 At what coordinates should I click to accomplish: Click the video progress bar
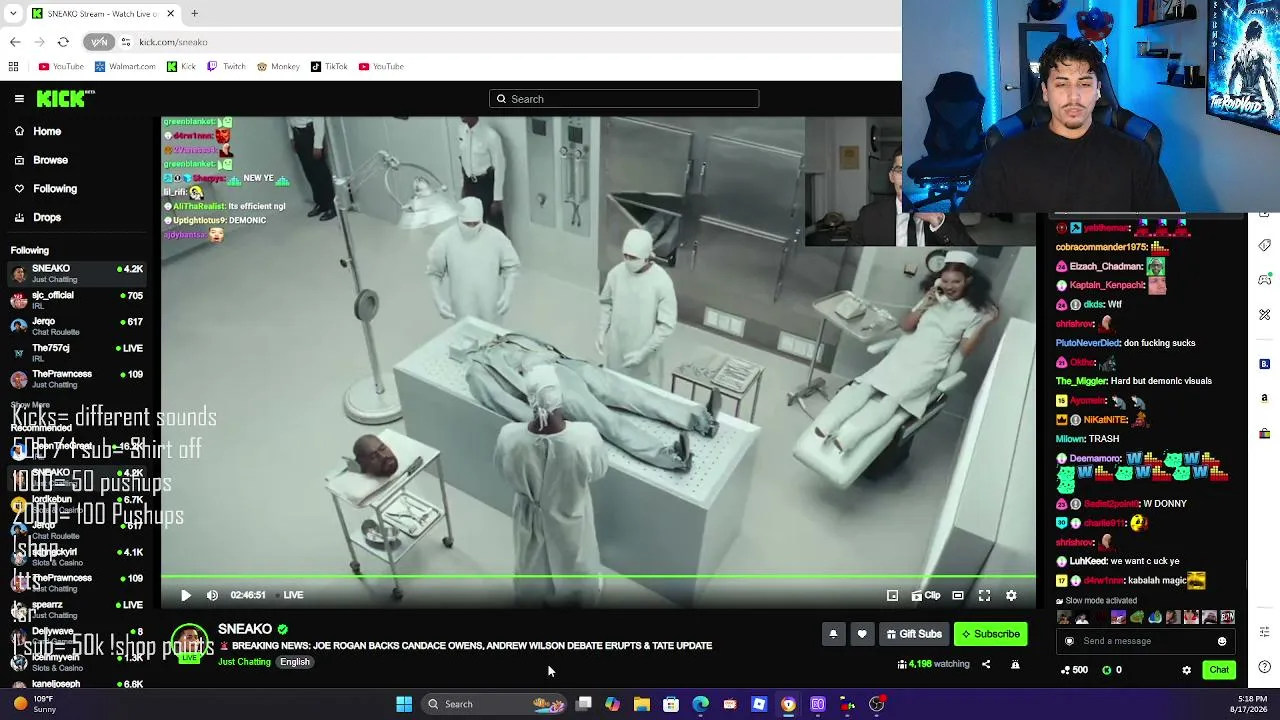[598, 577]
